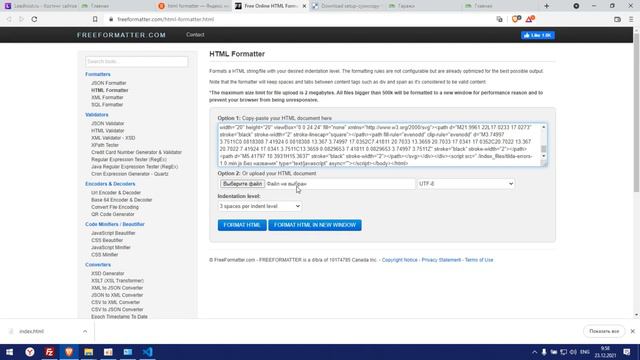
Task: Click the volume icon in system tray
Action: coord(573,352)
